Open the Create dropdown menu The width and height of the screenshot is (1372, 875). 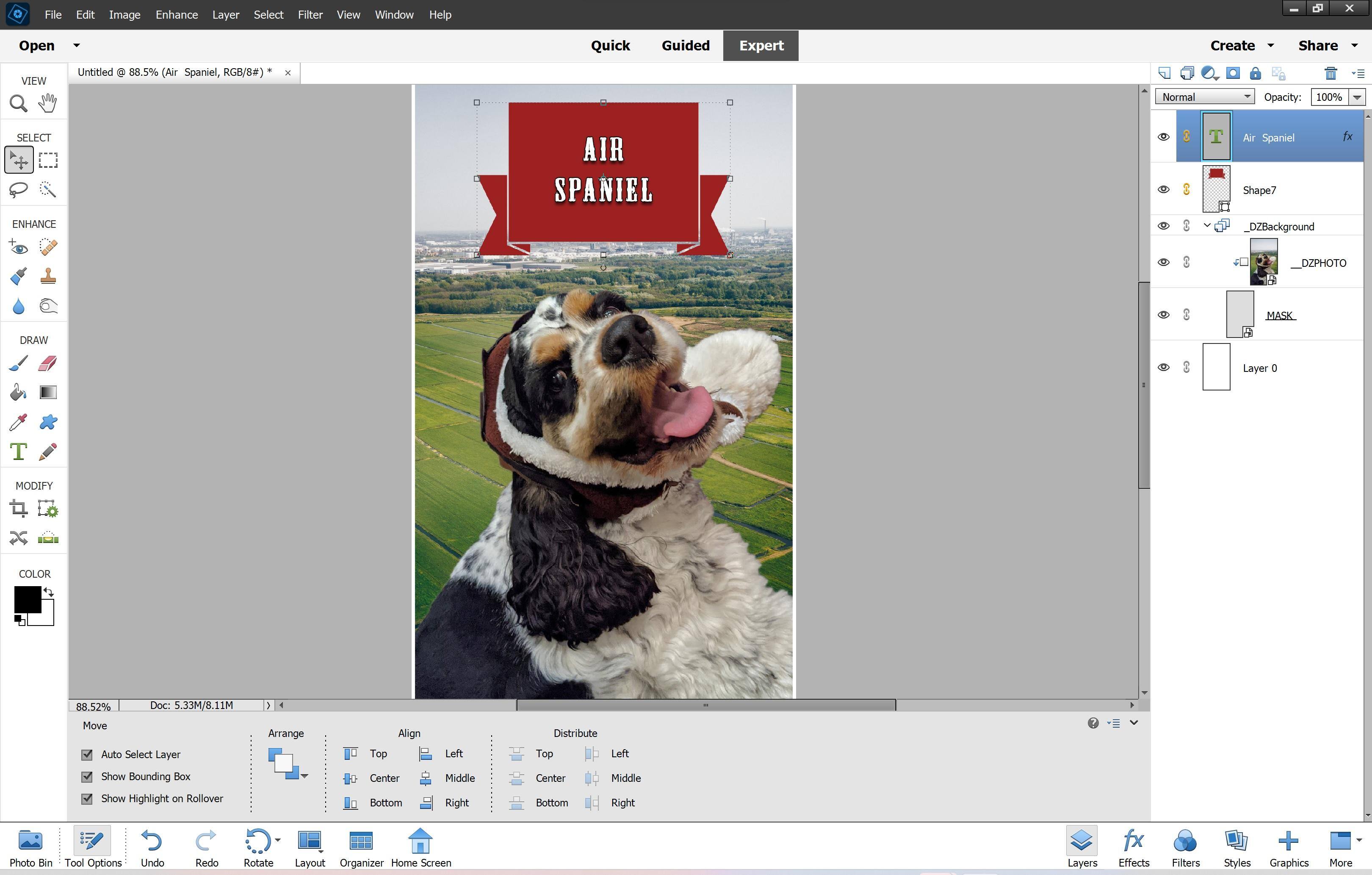coord(1242,46)
